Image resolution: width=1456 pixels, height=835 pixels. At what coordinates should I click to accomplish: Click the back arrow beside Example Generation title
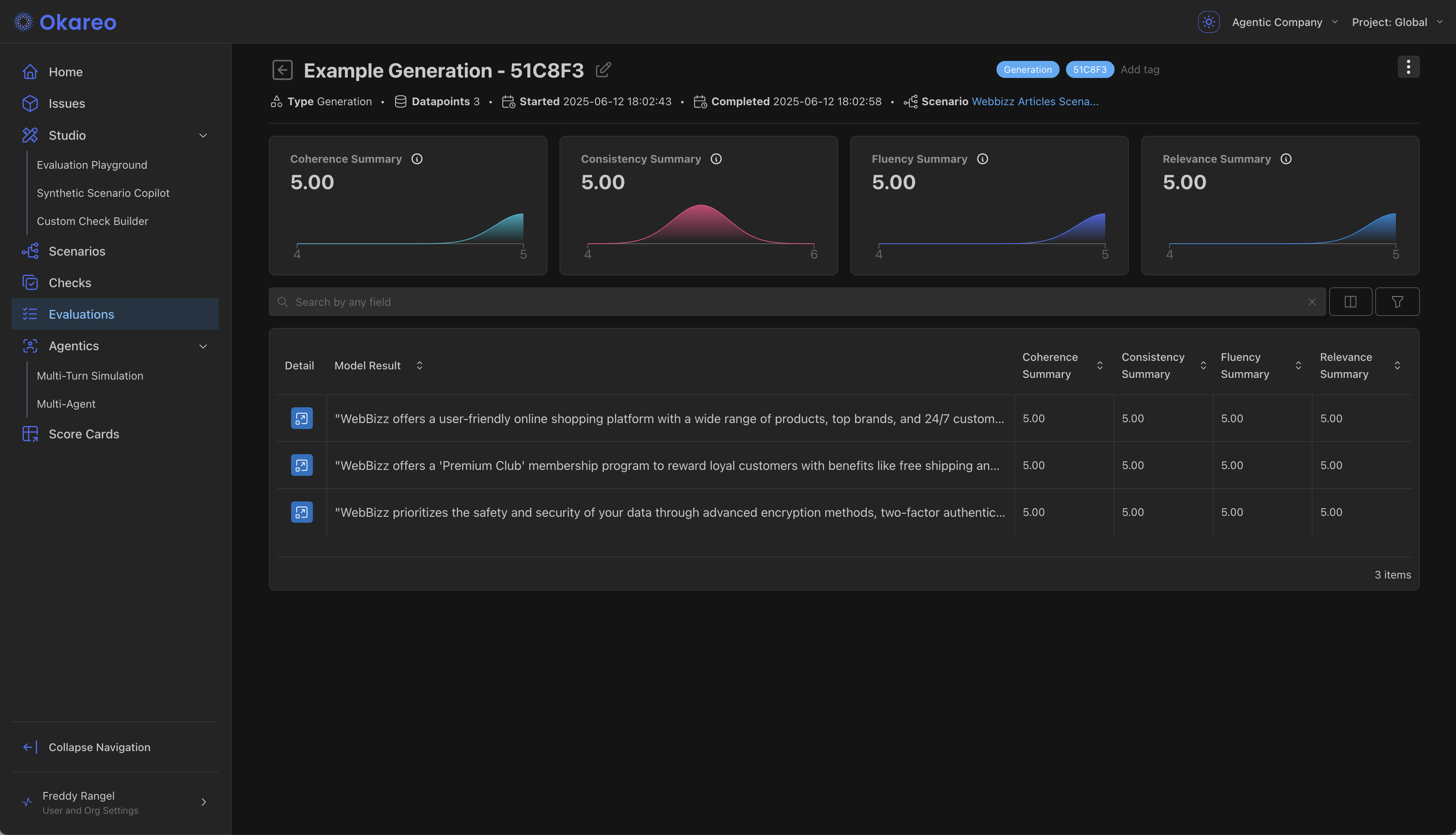point(282,70)
